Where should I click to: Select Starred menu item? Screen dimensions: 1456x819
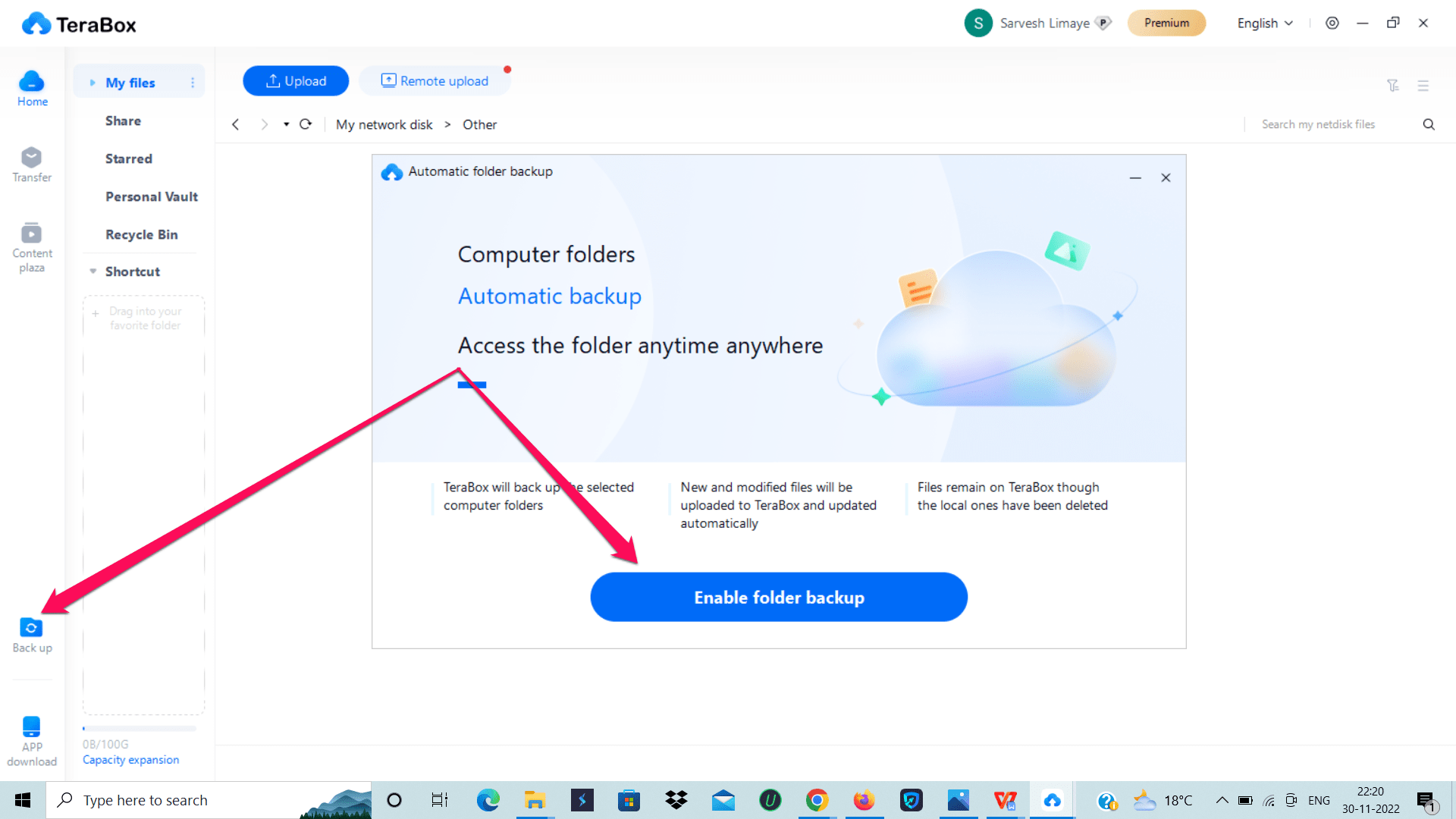(x=128, y=158)
